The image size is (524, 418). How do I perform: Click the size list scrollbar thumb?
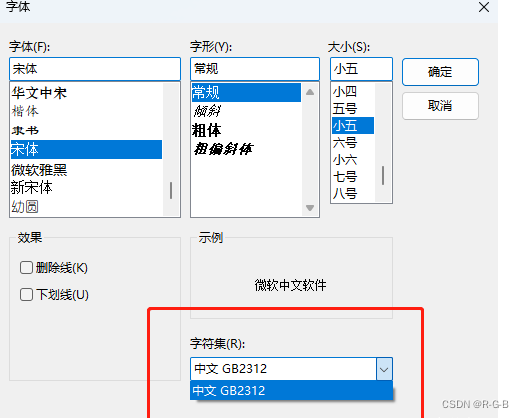(383, 175)
